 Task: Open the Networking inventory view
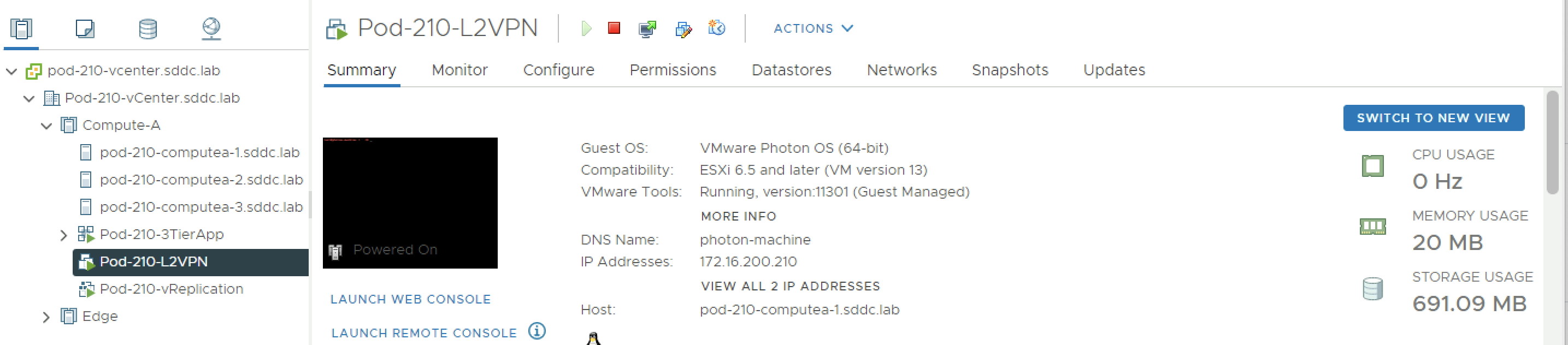pos(211,28)
